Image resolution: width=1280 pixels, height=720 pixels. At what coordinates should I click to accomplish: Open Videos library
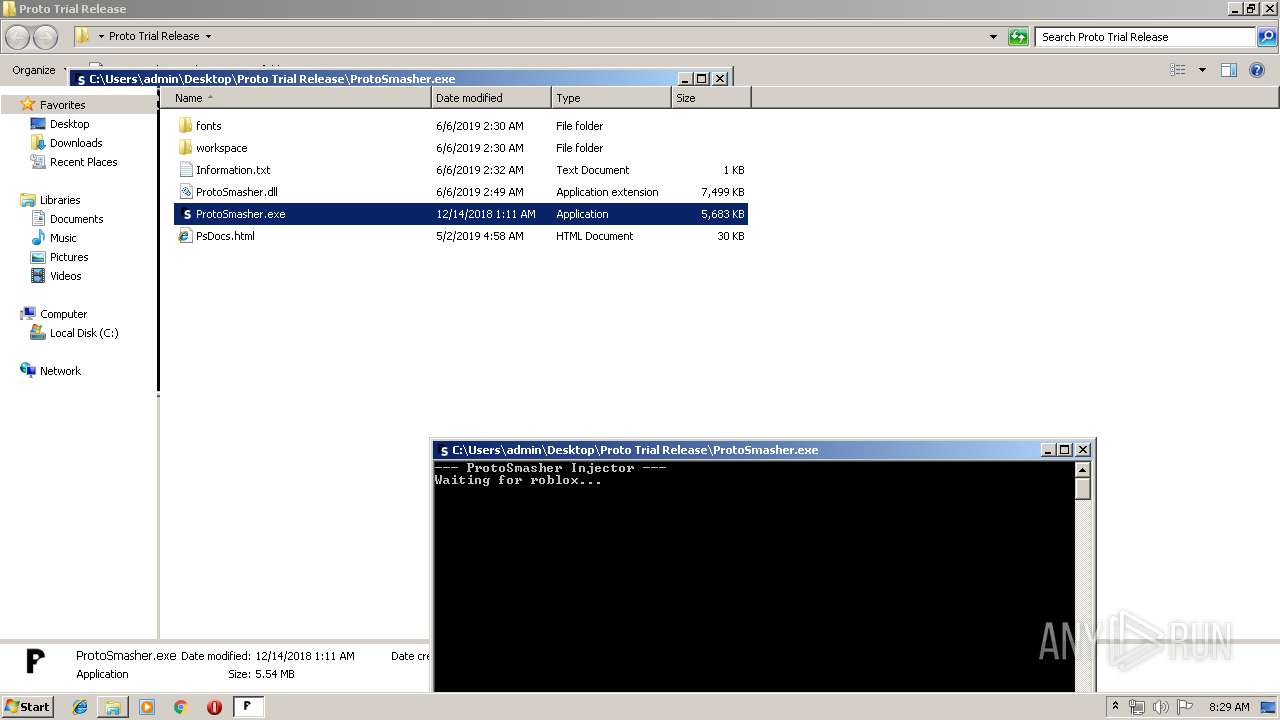click(x=65, y=276)
